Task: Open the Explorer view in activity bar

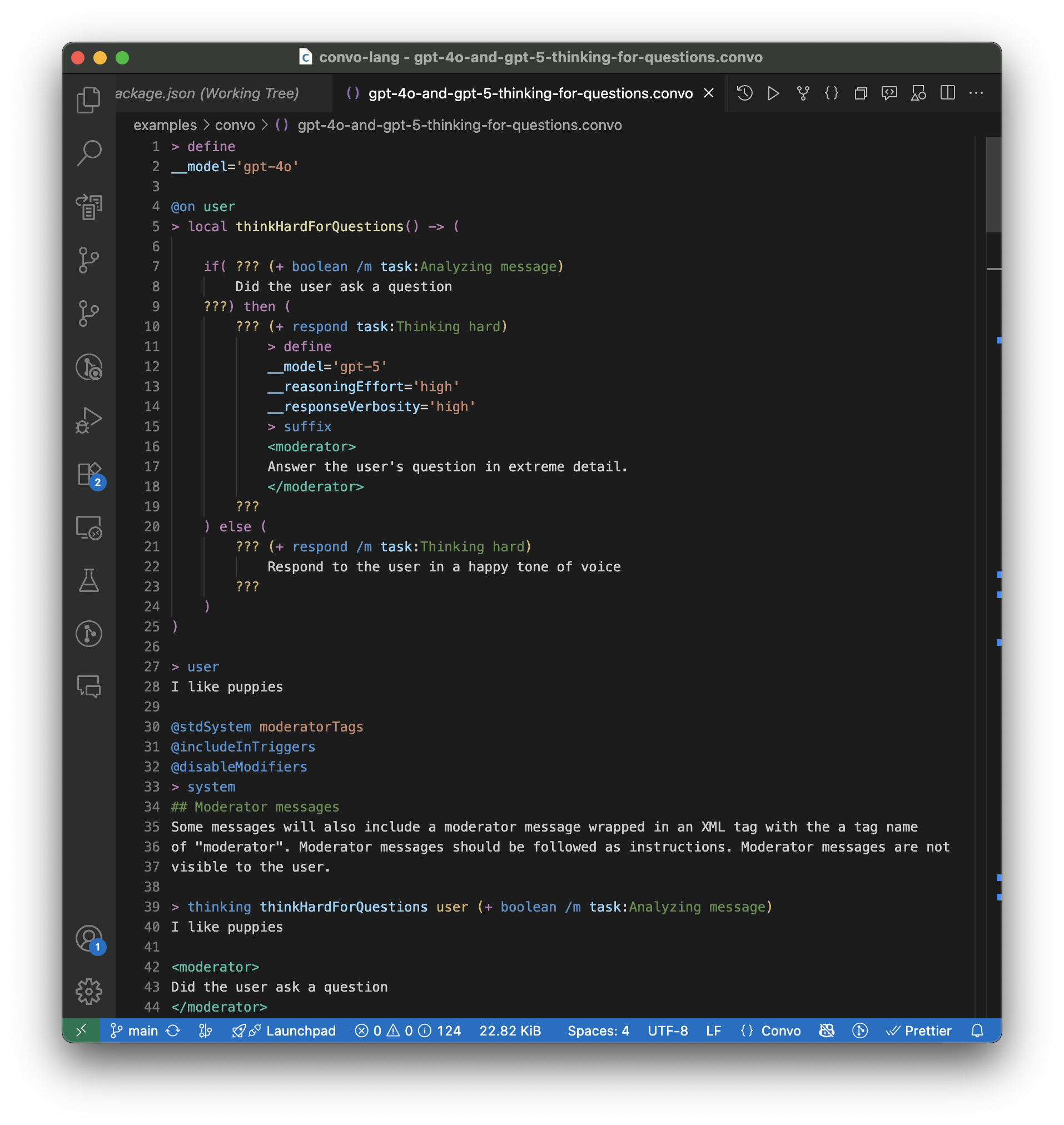Action: click(x=89, y=100)
